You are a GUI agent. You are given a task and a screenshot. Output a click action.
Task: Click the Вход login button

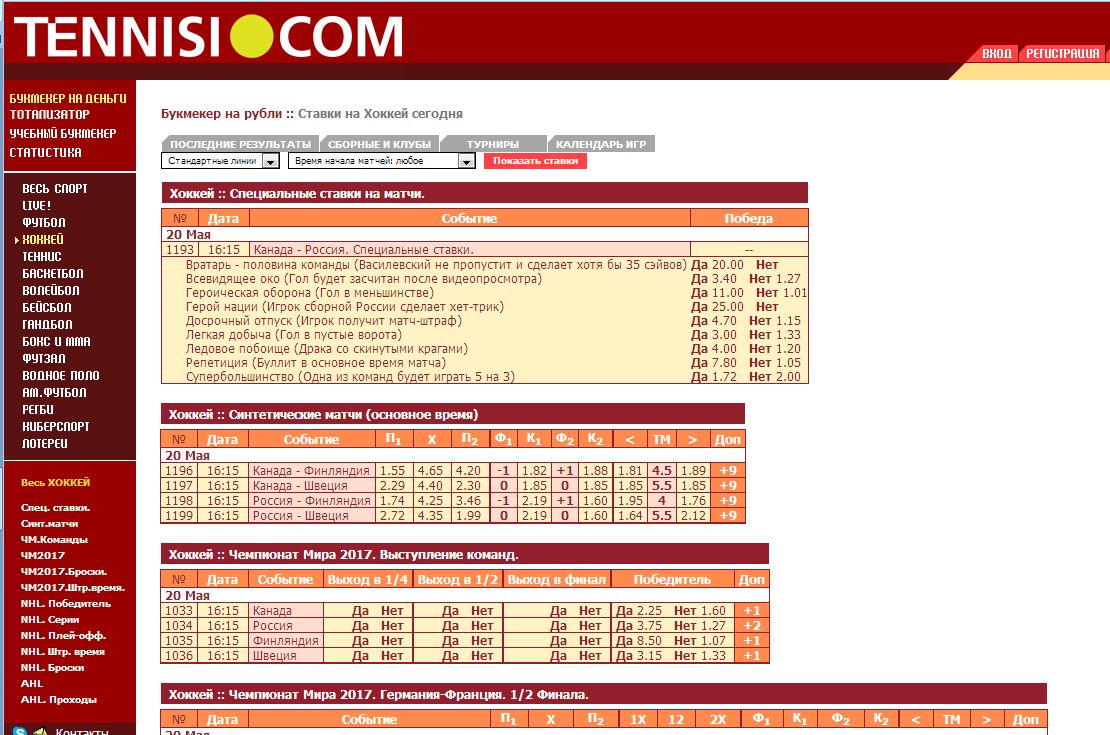pos(995,54)
